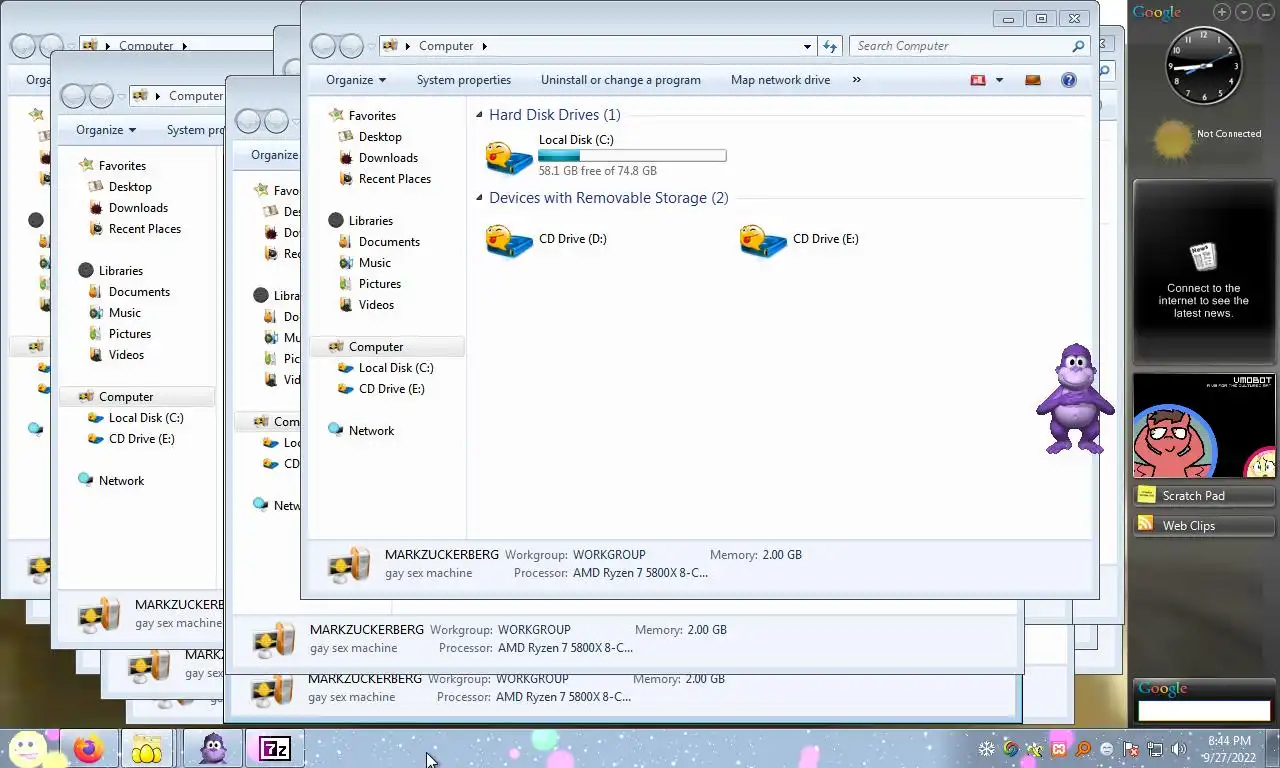Open Recent Places in the front window sidebar
Image resolution: width=1280 pixels, height=768 pixels.
coord(385,179)
